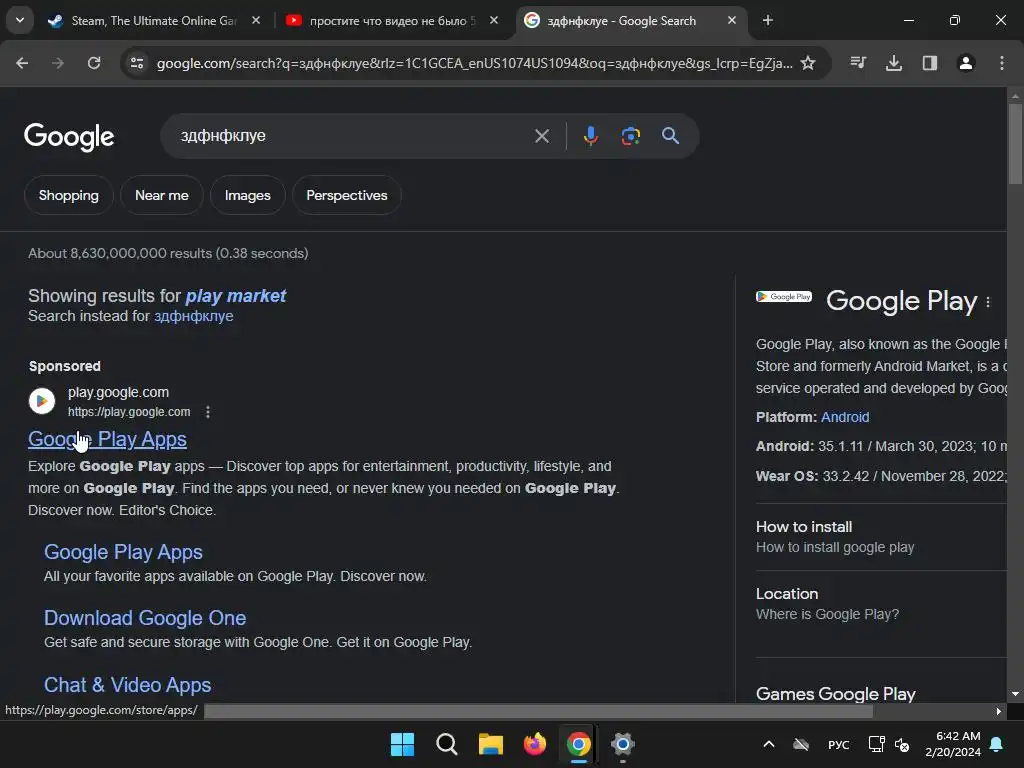Click the horizontal scrollbar right arrow
The width and height of the screenshot is (1024, 768).
click(998, 711)
